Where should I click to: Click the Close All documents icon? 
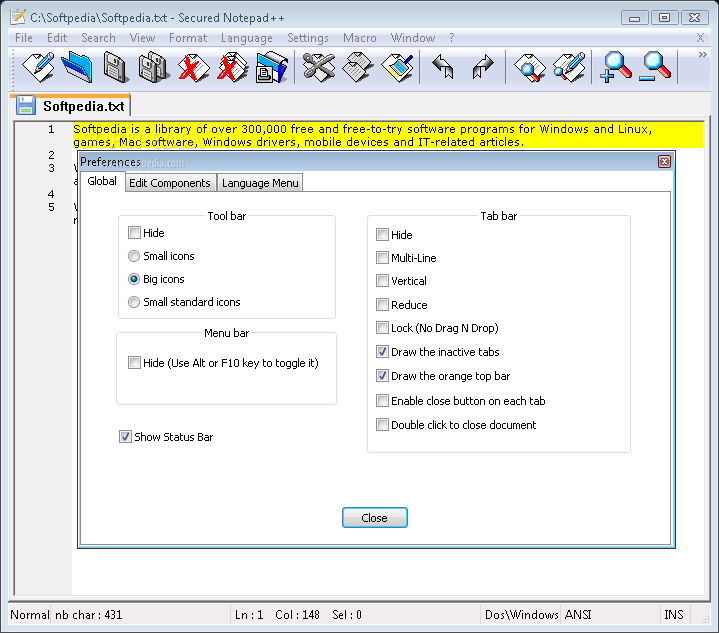click(x=232, y=67)
